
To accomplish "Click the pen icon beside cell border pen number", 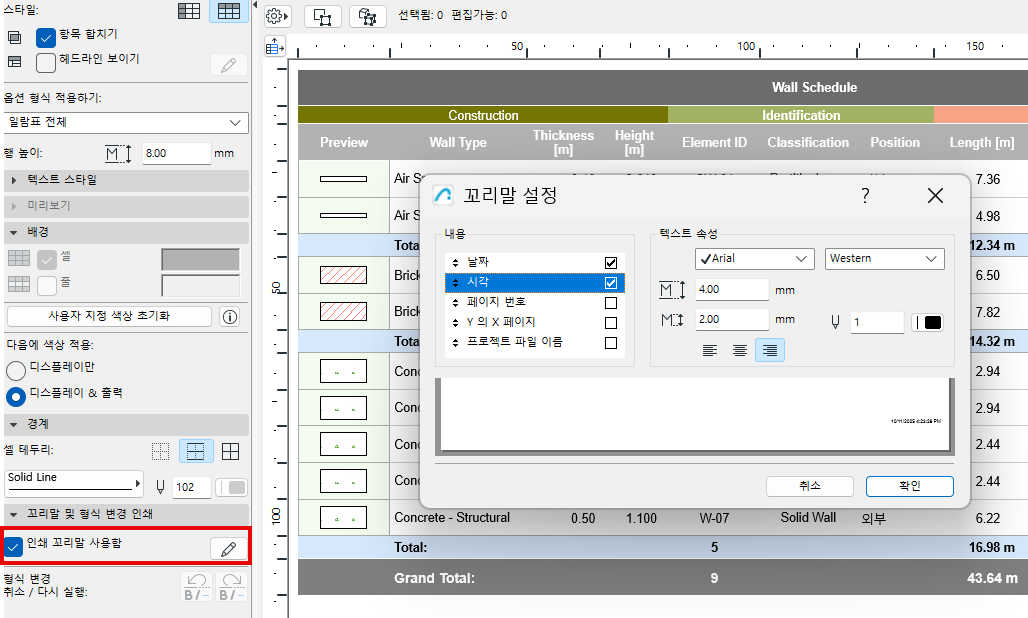I will pos(160,487).
